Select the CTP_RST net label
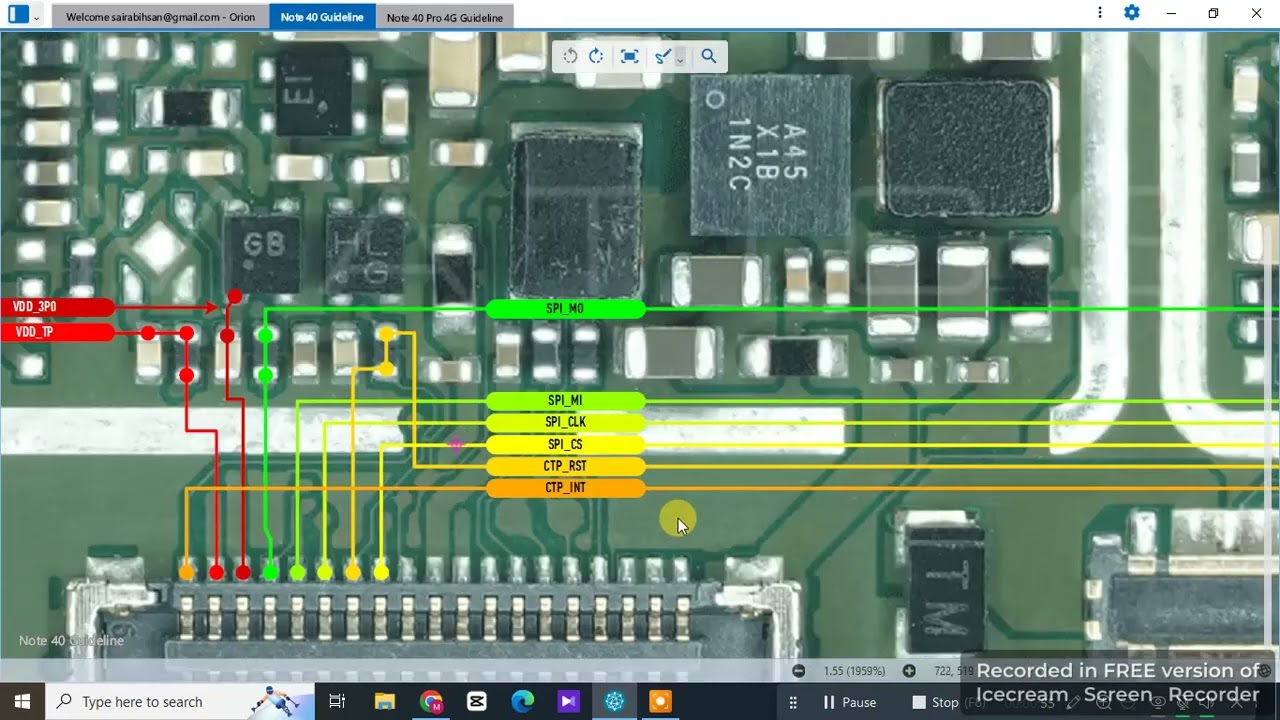The height and width of the screenshot is (720, 1280). [x=565, y=466]
